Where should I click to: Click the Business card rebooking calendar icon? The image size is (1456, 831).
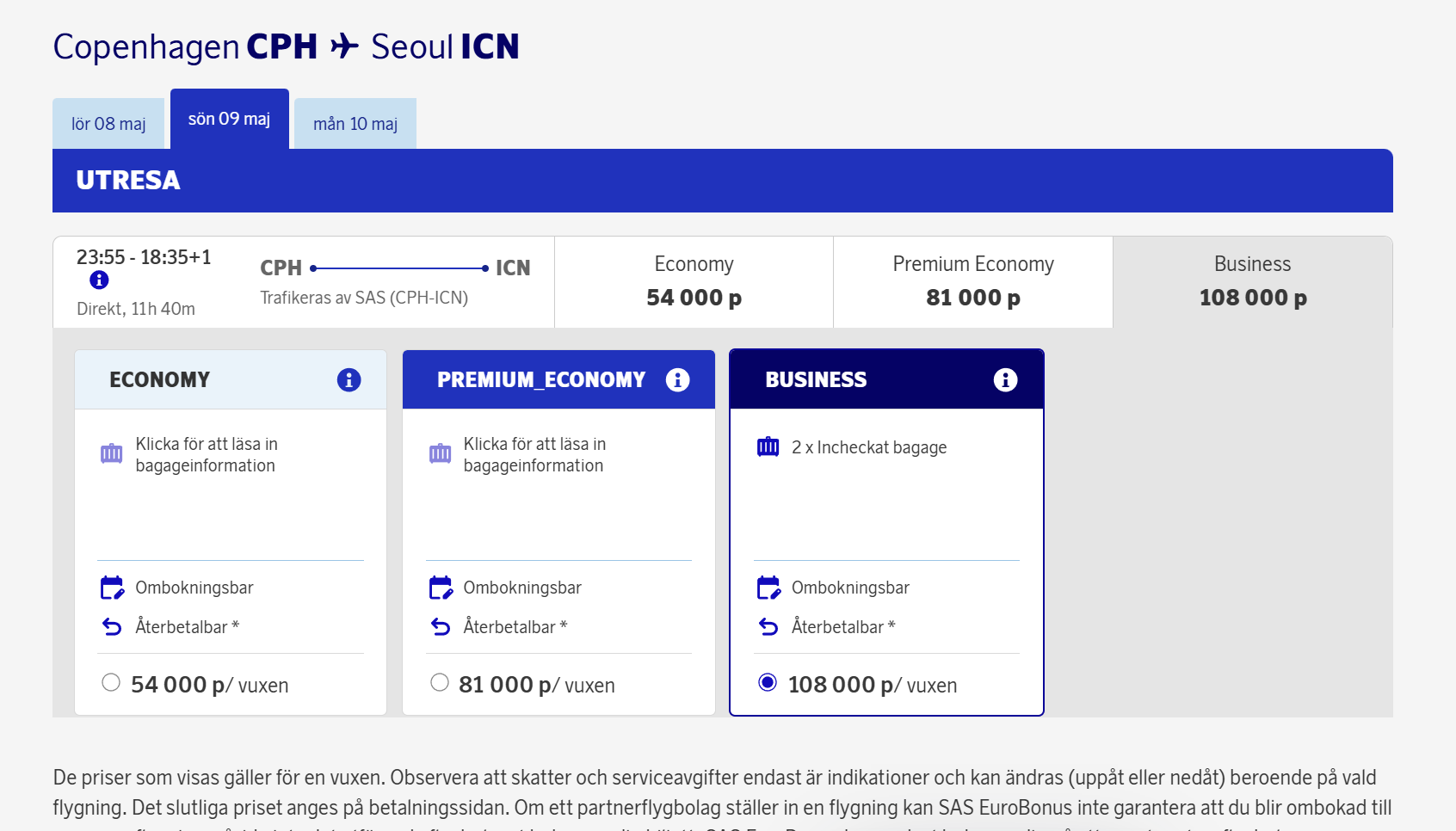click(768, 588)
